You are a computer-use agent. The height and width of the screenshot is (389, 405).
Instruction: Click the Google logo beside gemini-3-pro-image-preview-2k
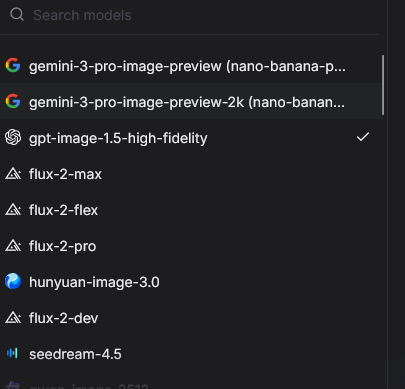13,101
